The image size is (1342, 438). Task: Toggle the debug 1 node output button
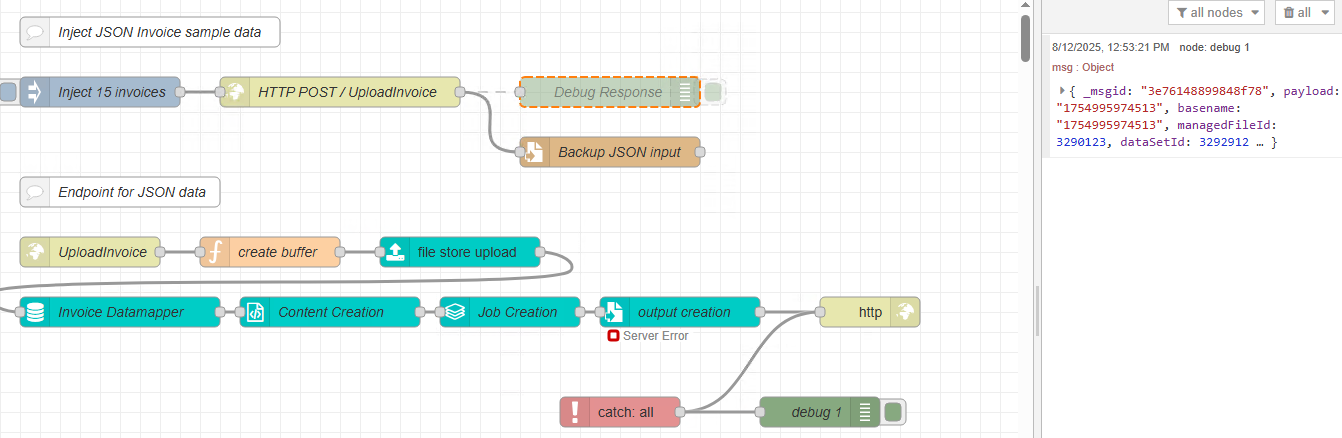pyautogui.click(x=894, y=412)
